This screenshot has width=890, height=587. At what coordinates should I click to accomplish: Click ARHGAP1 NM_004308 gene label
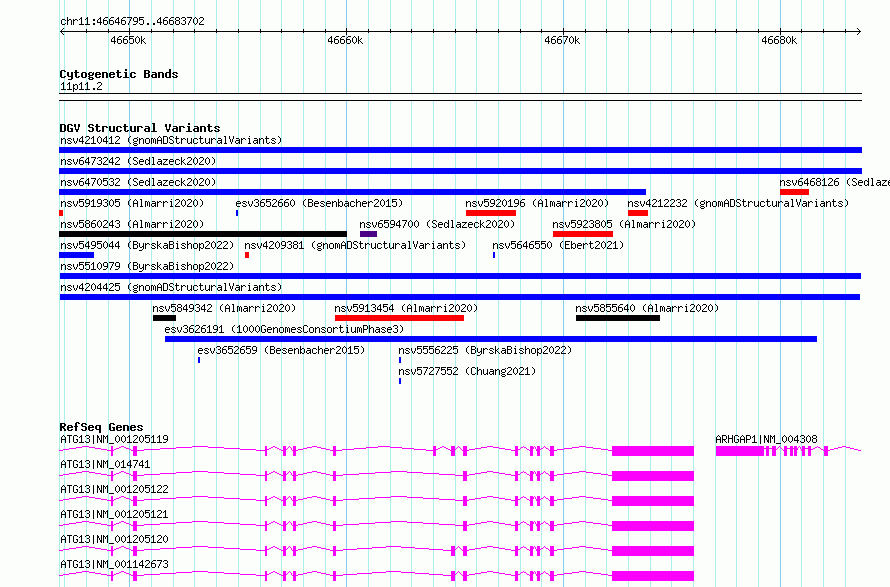pyautogui.click(x=766, y=439)
